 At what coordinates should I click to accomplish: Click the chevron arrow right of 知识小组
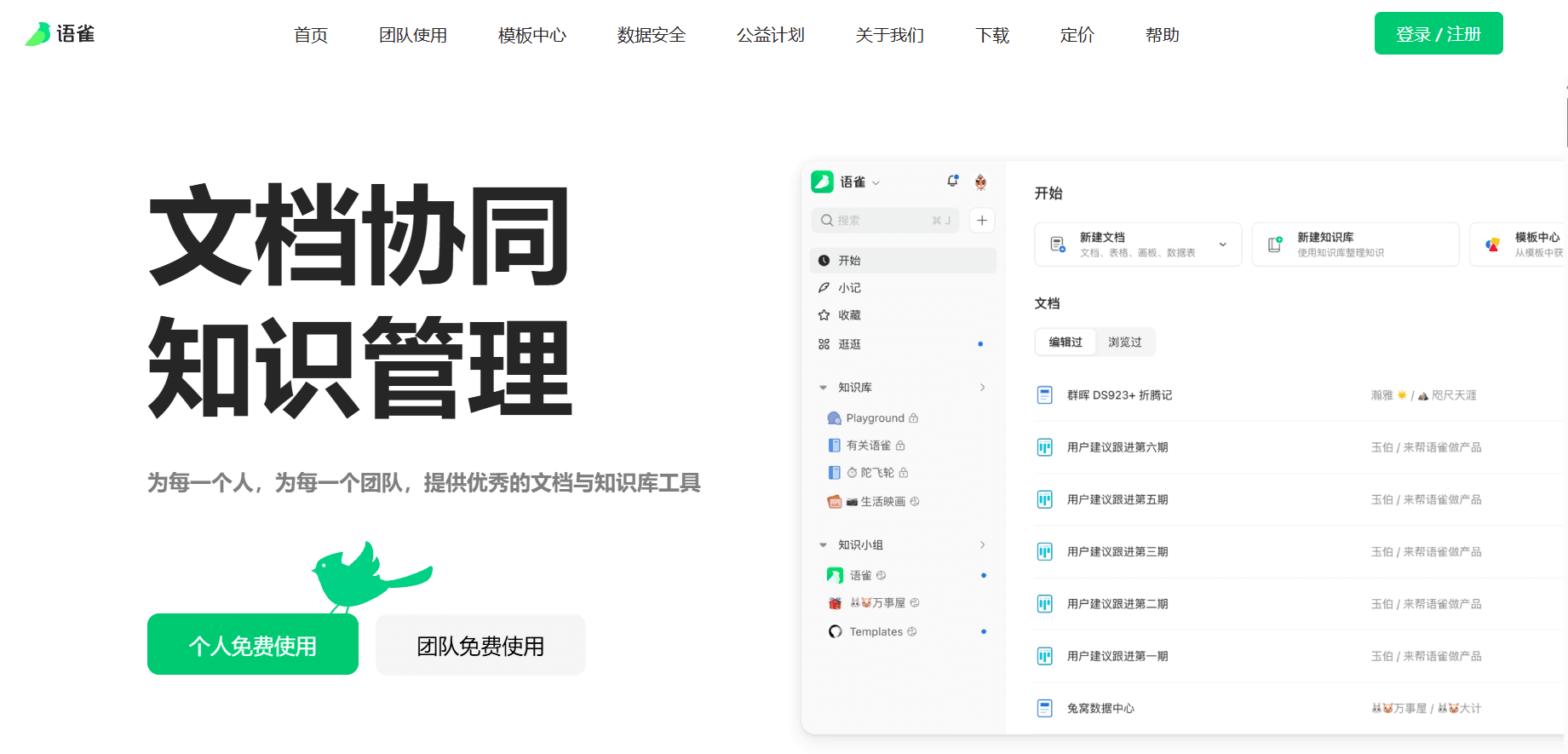[x=982, y=545]
